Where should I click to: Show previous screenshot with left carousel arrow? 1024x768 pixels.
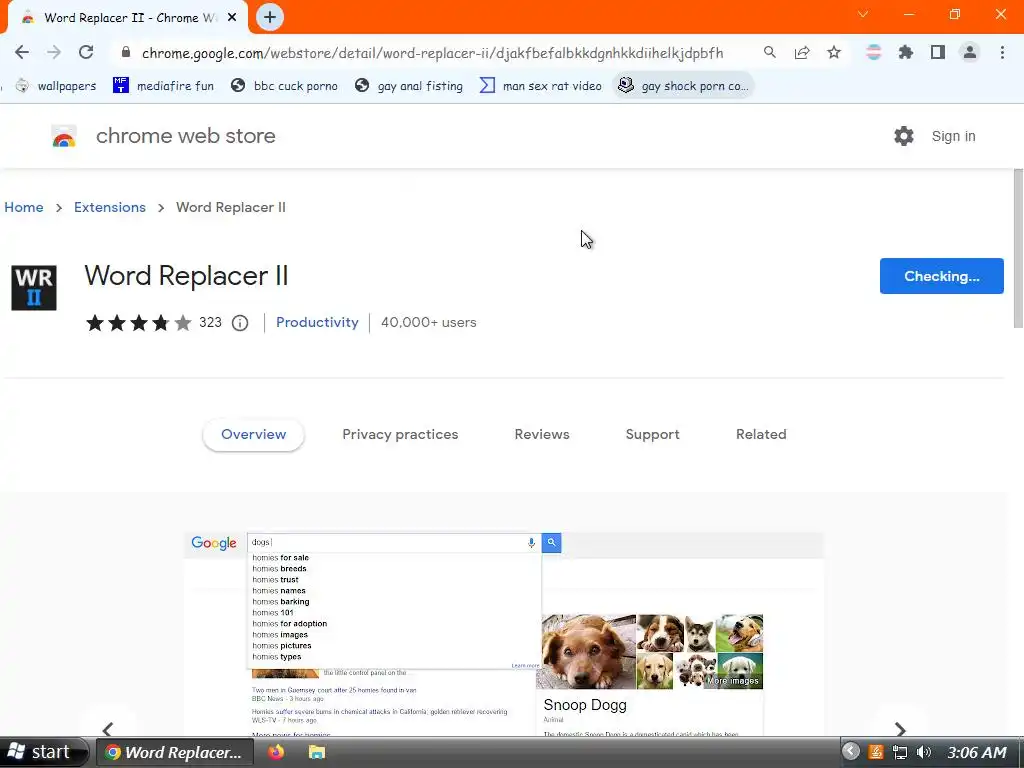coord(108,728)
